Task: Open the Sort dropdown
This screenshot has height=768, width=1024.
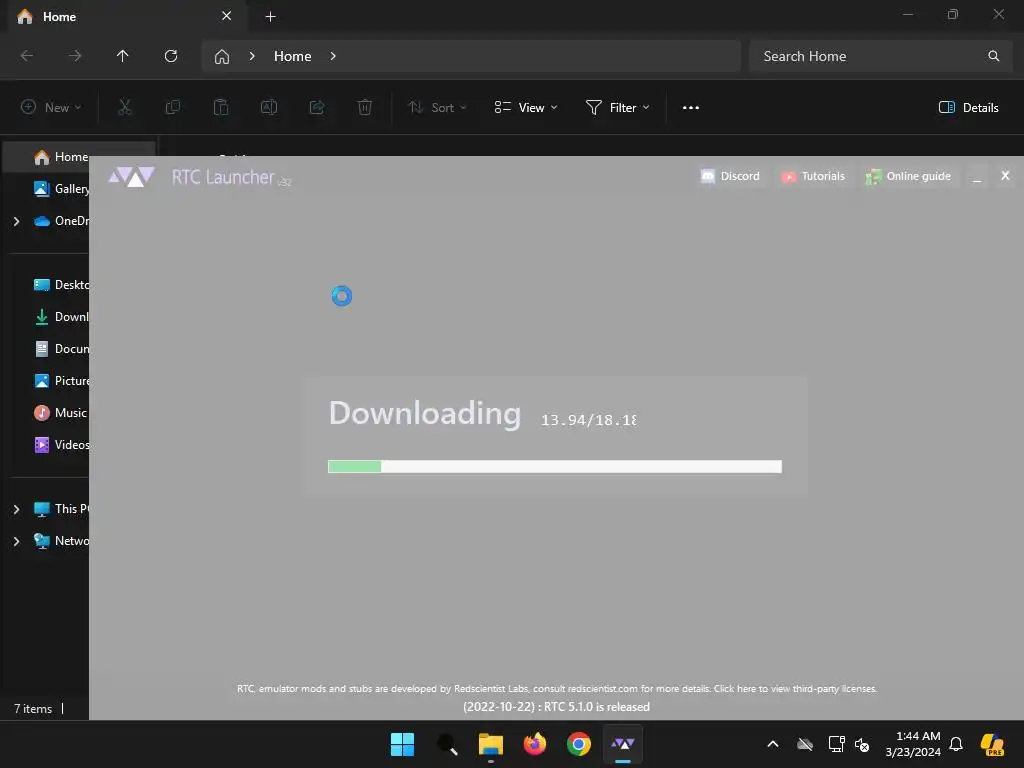Action: point(437,108)
